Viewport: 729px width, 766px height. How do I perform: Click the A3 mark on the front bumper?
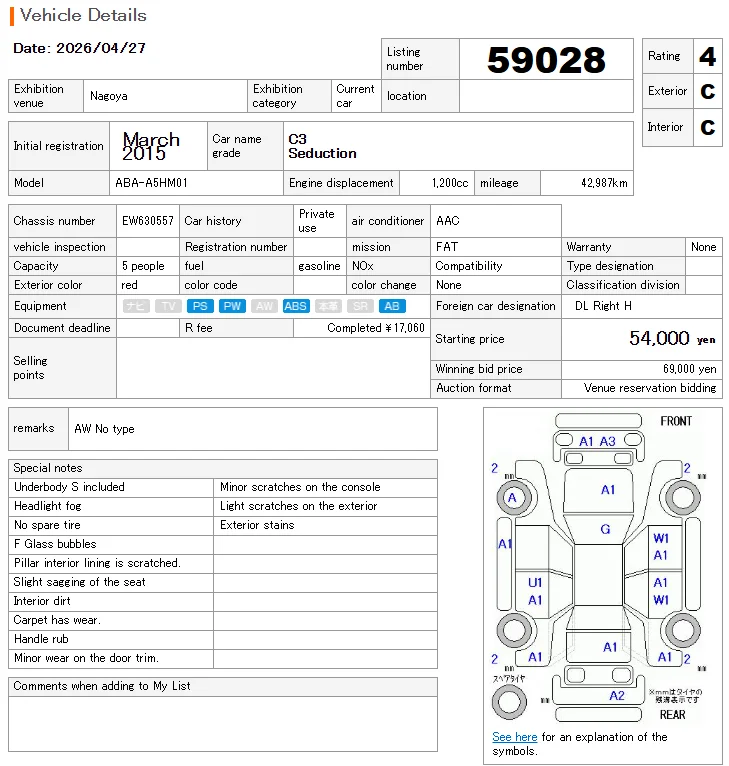point(607,442)
